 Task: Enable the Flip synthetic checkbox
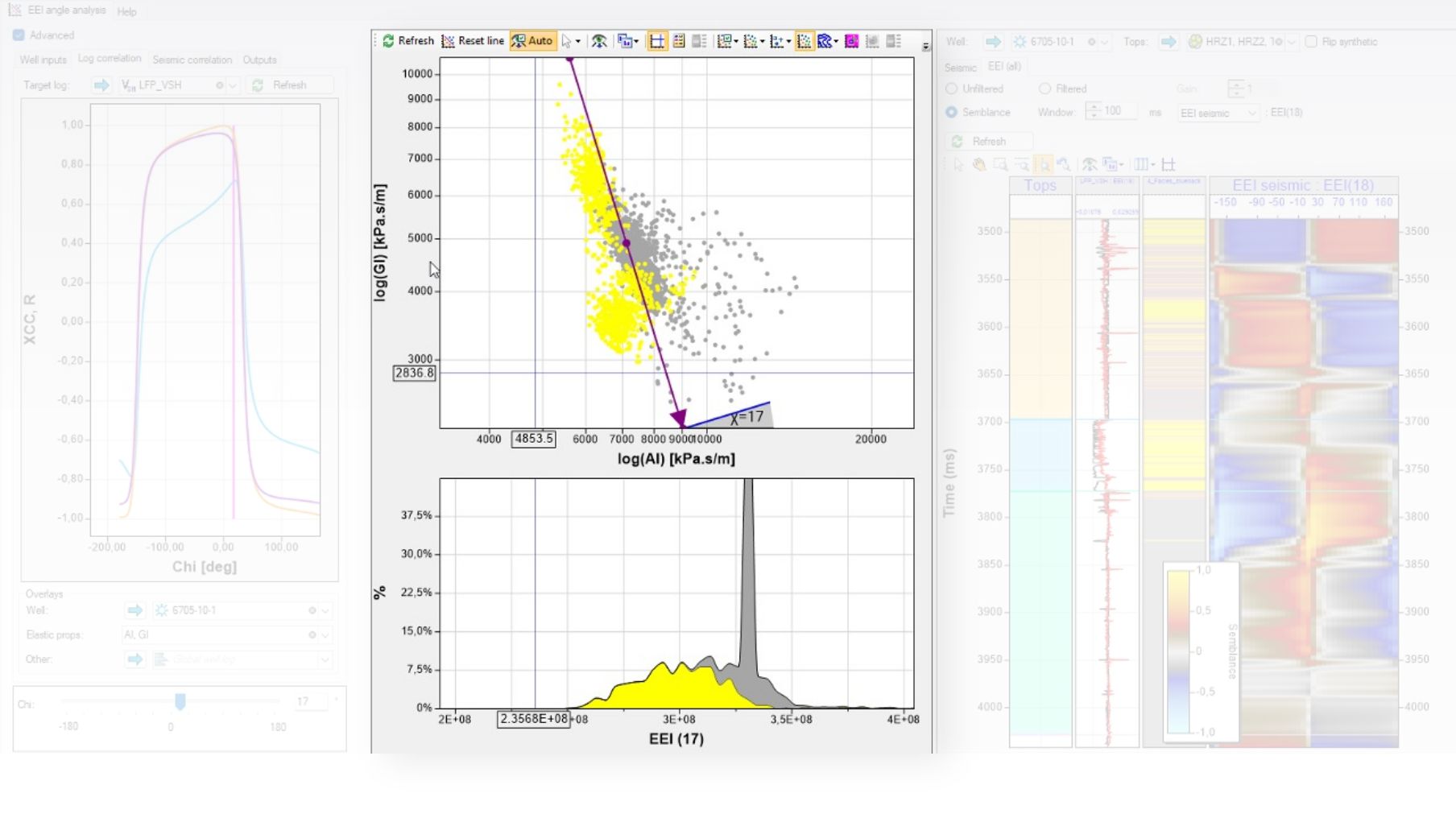[1309, 41]
